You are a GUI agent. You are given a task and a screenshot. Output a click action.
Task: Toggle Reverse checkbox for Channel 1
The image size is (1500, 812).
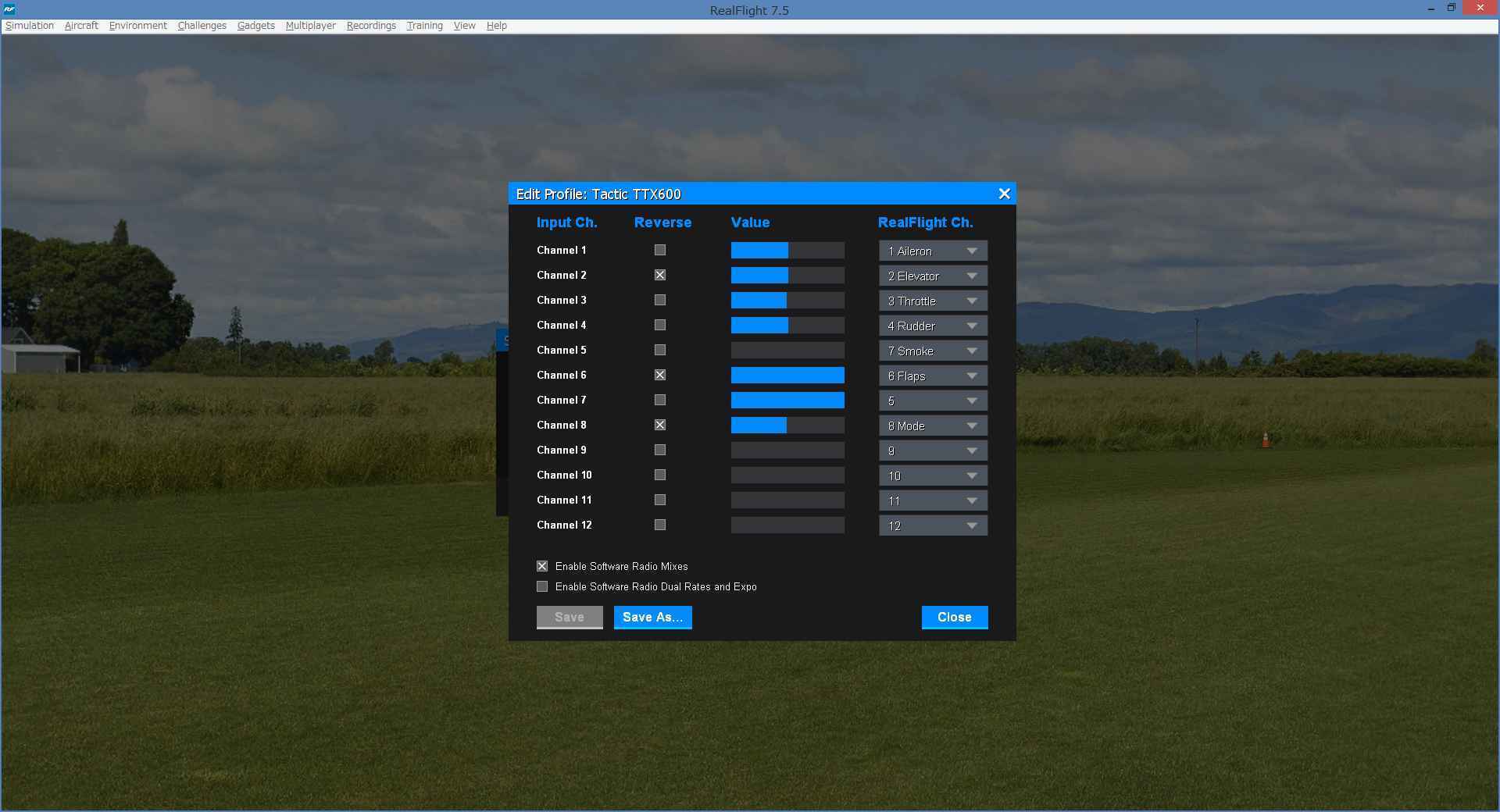point(660,250)
